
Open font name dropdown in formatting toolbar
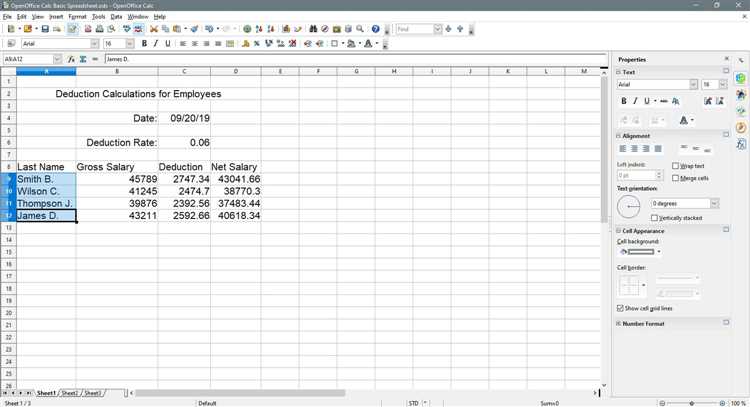pos(94,44)
